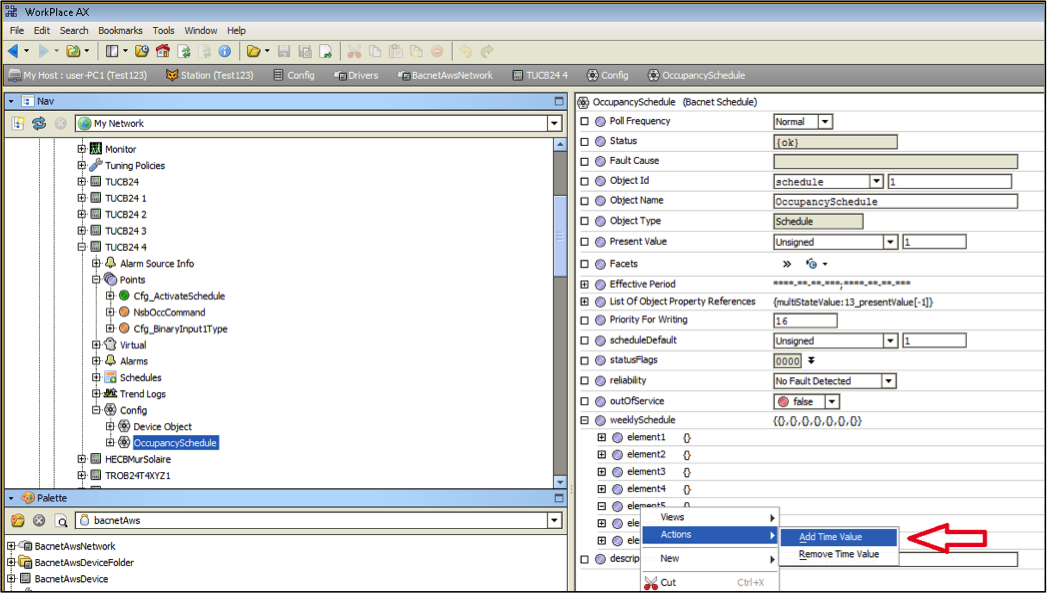Image resolution: width=1047 pixels, height=593 pixels.
Task: Click the Station (Test123) breadcrumb
Action: (x=210, y=75)
